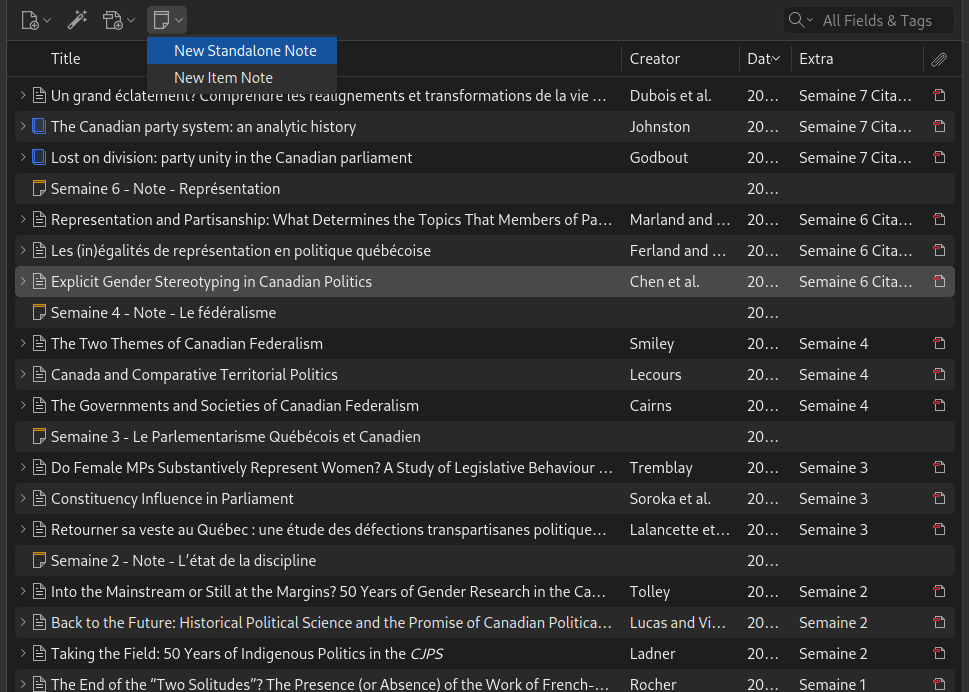The width and height of the screenshot is (969, 692).
Task: Expand The Two Themes of Canadian Federalism
Action: pyautogui.click(x=23, y=344)
